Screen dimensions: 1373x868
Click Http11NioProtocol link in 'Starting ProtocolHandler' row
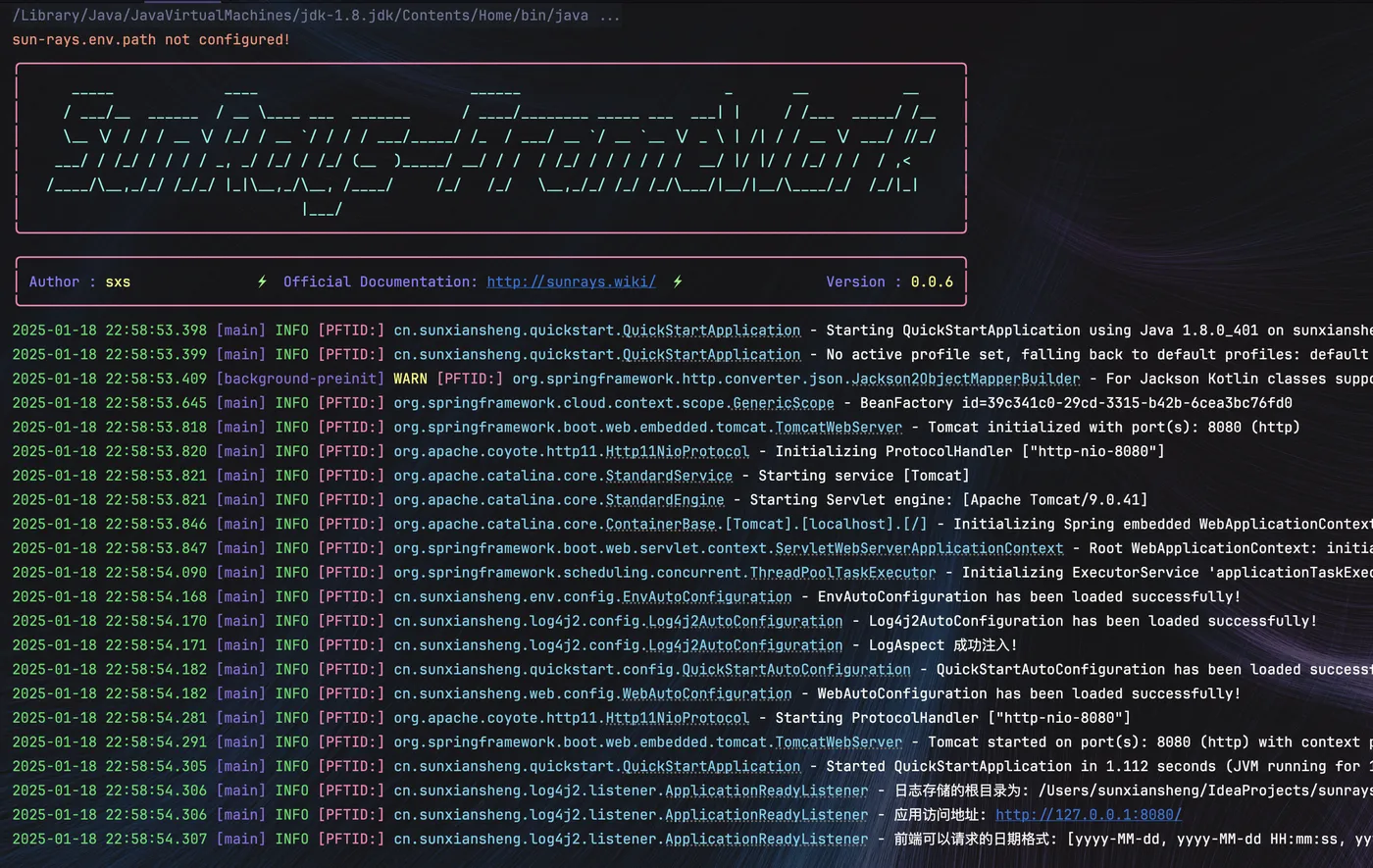(x=677, y=717)
